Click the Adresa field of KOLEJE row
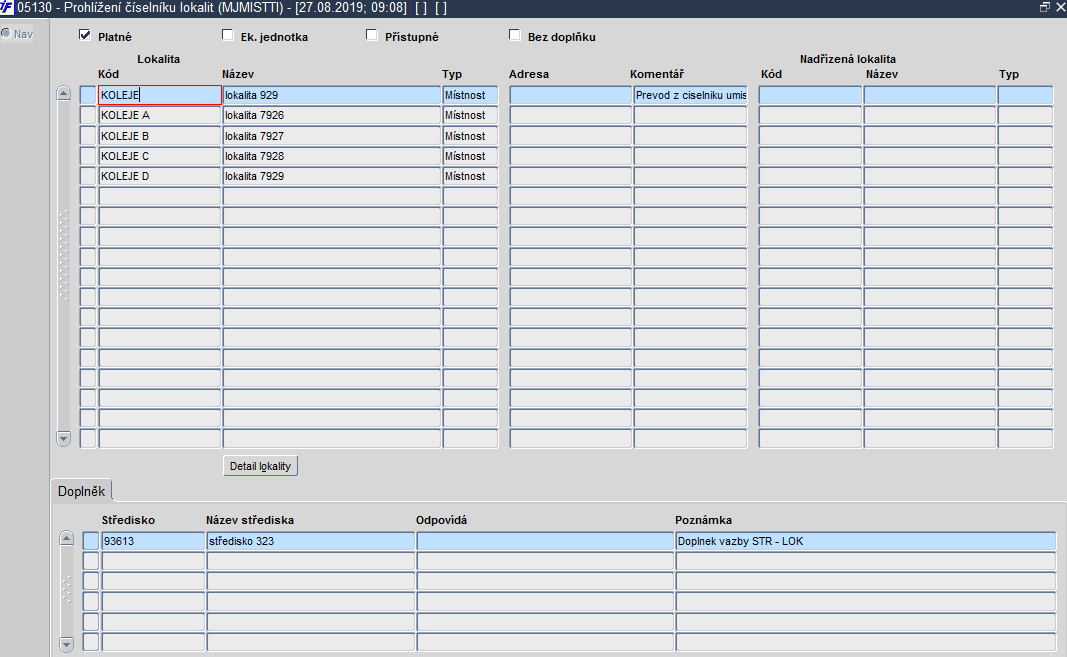 [x=570, y=95]
